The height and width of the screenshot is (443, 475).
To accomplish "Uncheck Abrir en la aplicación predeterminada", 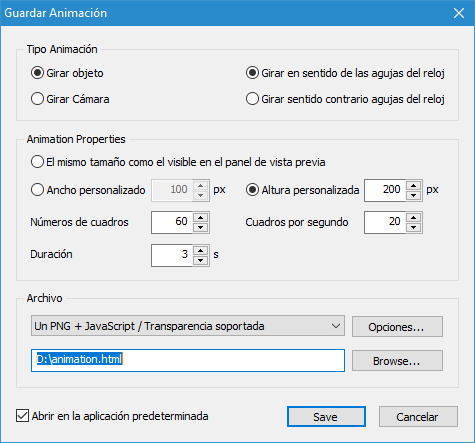I will 22,416.
